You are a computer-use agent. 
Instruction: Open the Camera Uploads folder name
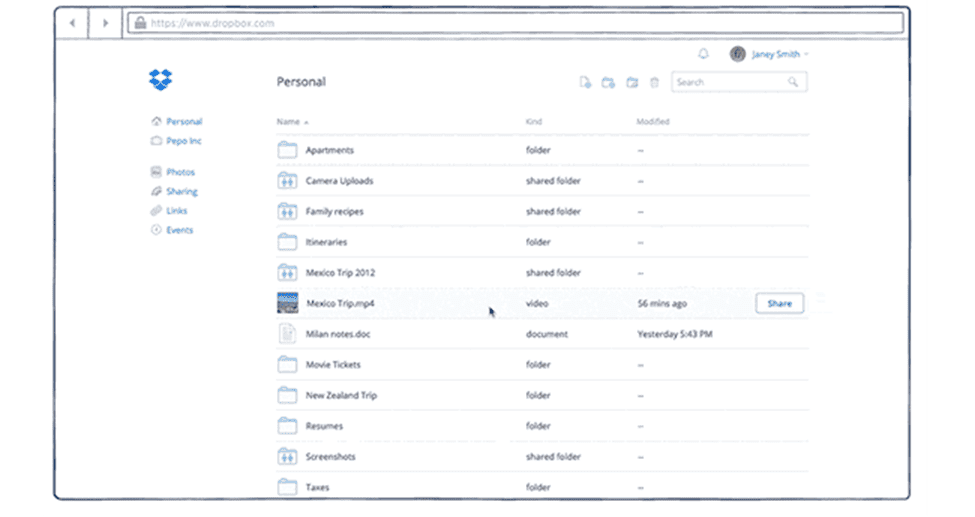(x=340, y=180)
